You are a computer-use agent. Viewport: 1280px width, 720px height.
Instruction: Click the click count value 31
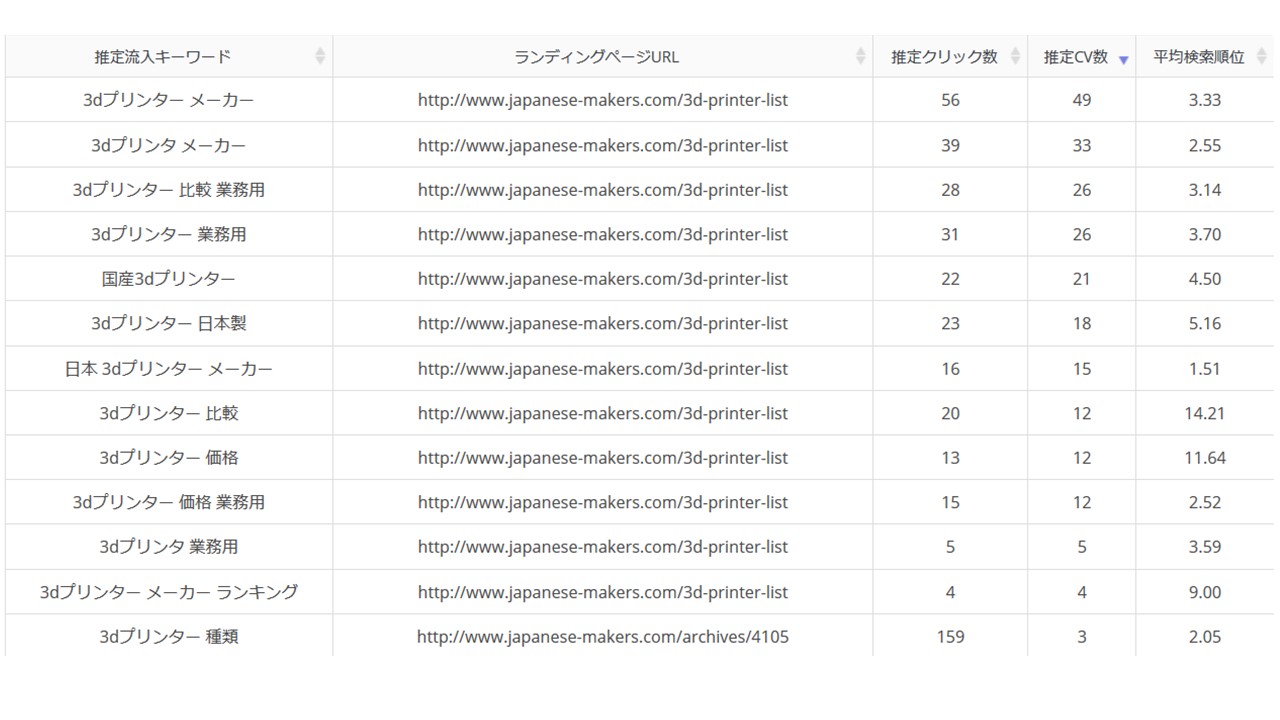[x=950, y=234]
